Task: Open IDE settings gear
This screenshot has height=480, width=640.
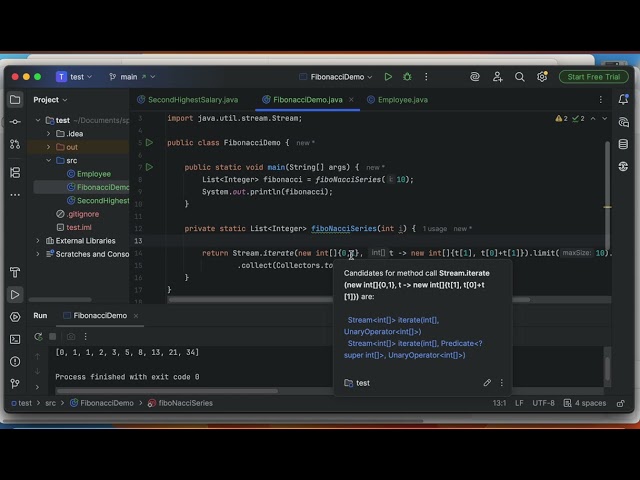Action: tap(542, 77)
